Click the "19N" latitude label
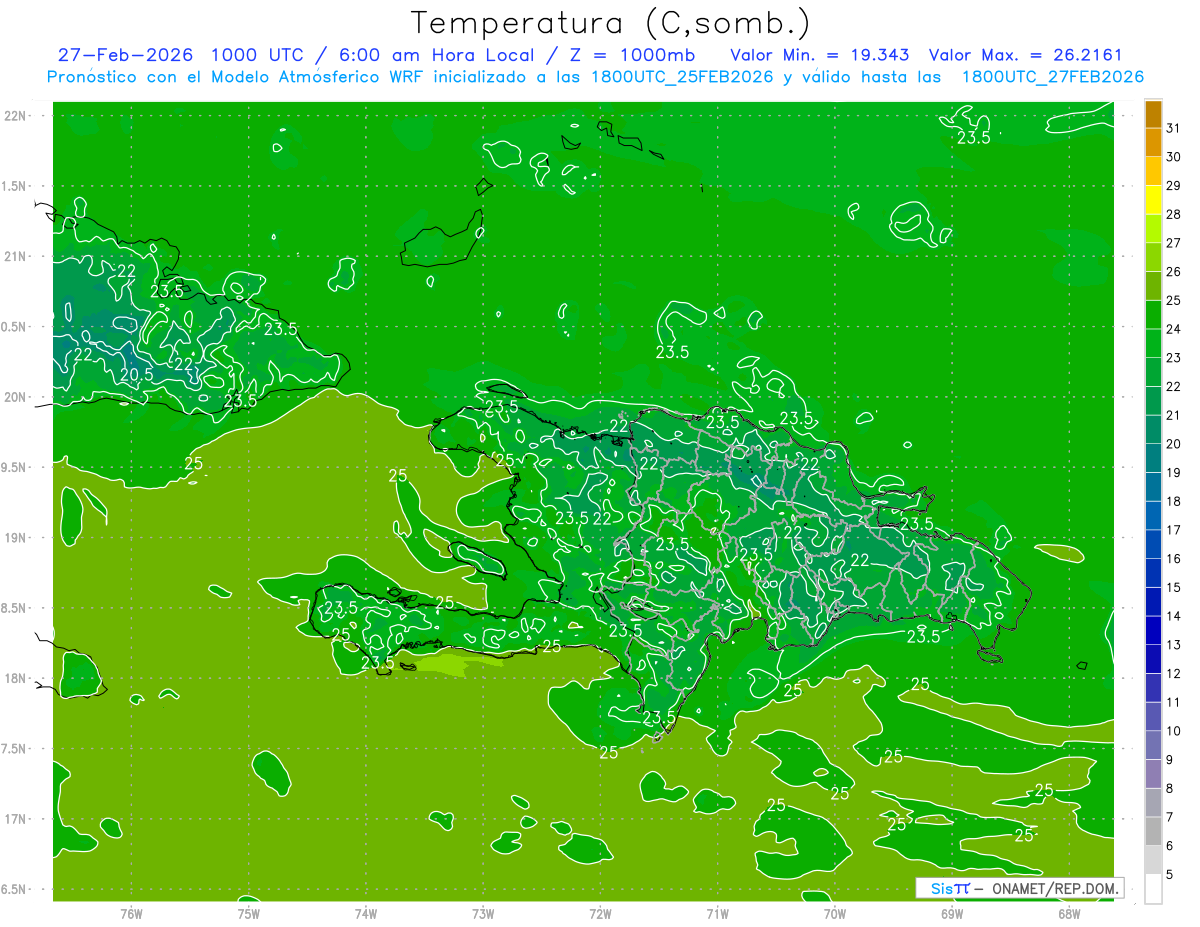 tap(16, 538)
